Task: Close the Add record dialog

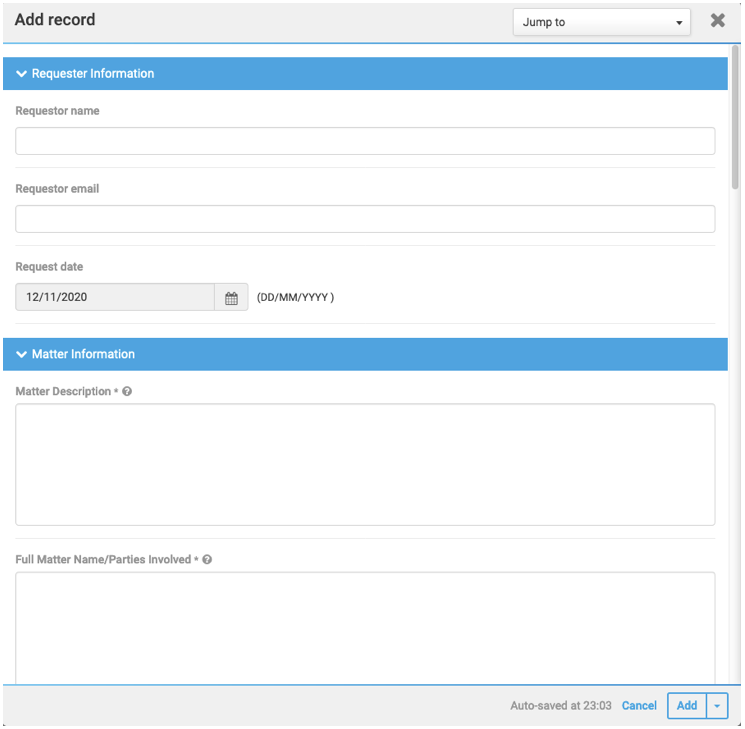Action: [718, 20]
